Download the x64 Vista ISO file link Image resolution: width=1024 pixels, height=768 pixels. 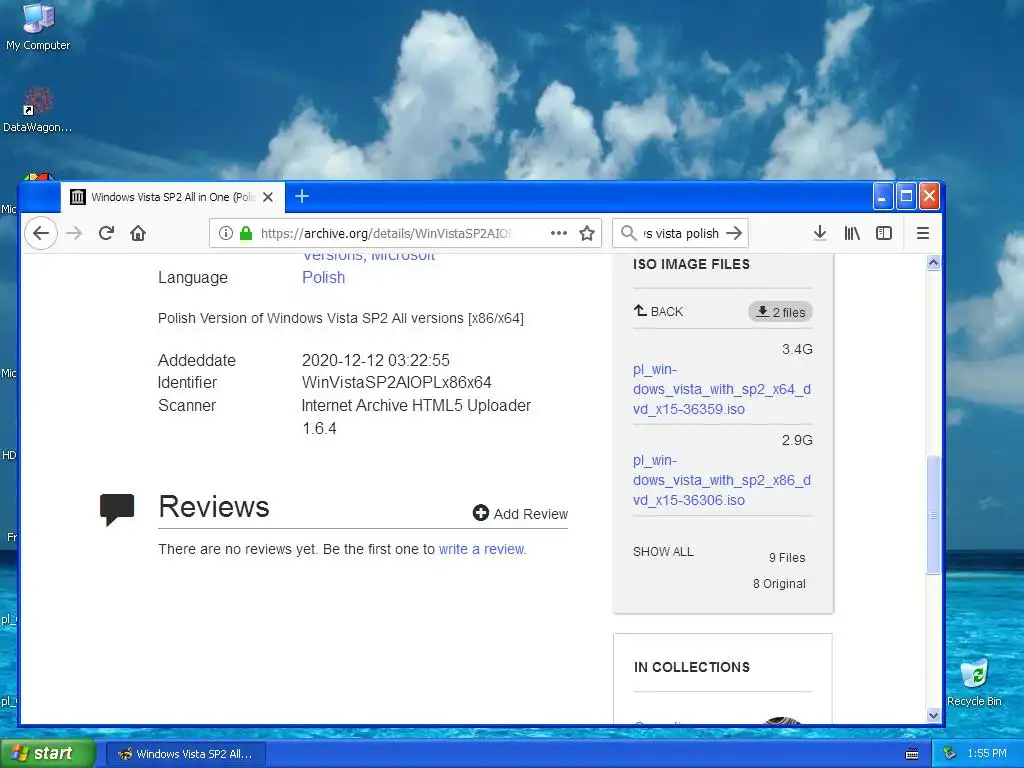[722, 389]
